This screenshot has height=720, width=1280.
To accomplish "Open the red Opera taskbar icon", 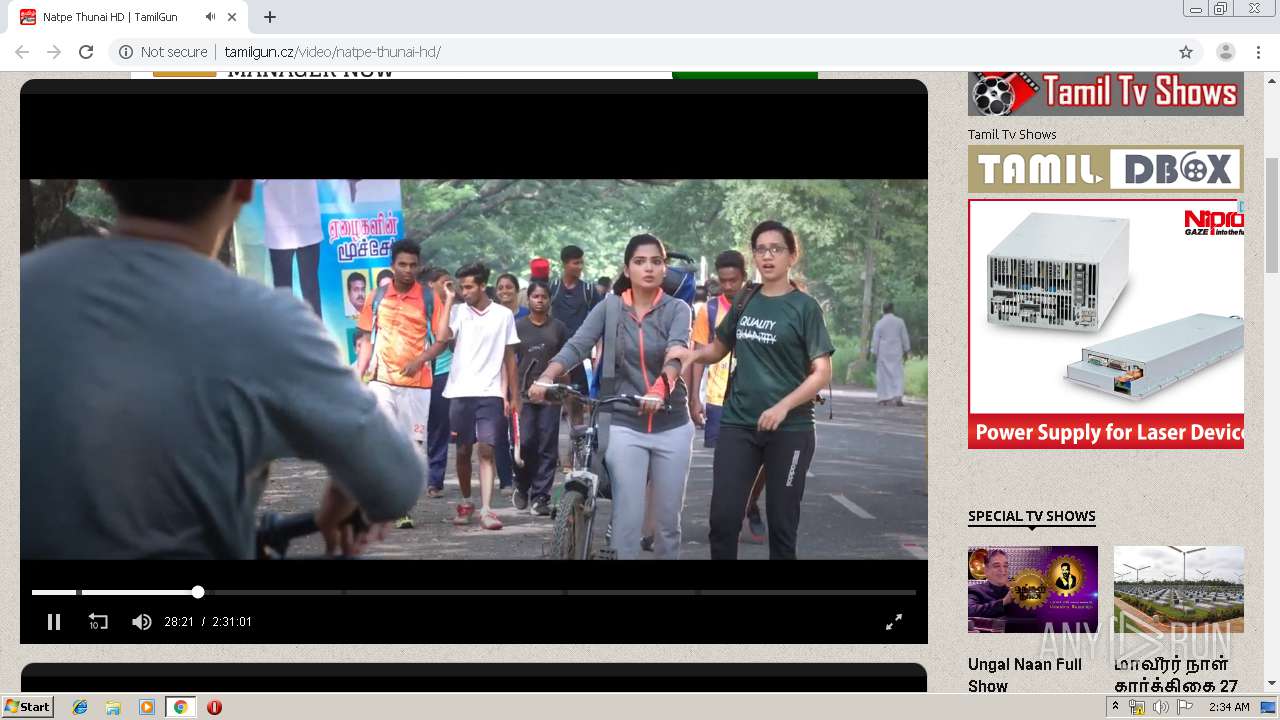I will point(214,707).
